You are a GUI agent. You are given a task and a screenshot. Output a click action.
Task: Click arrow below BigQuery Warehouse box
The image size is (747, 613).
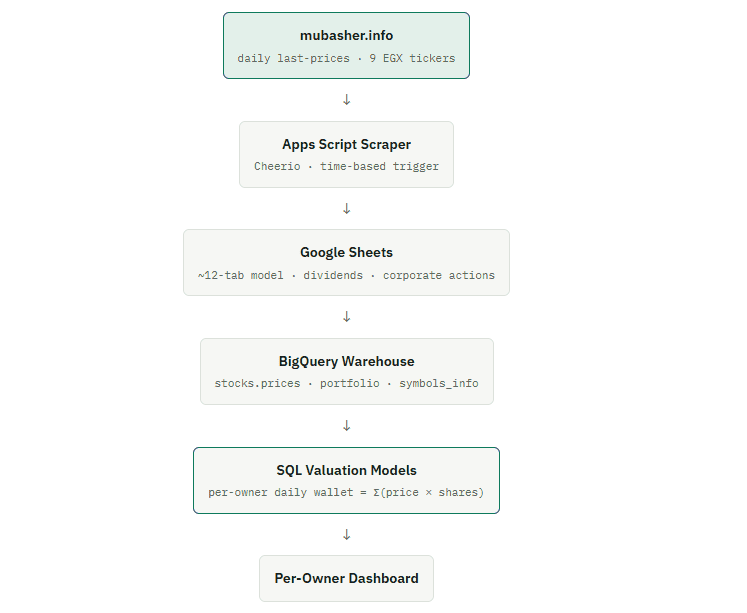pyautogui.click(x=347, y=426)
